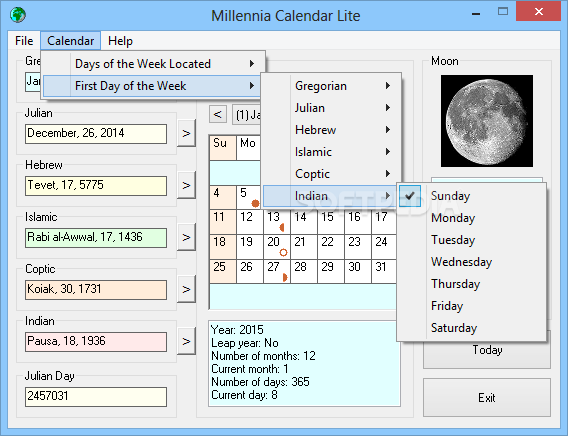
Task: Open the File menu
Action: pyautogui.click(x=24, y=41)
